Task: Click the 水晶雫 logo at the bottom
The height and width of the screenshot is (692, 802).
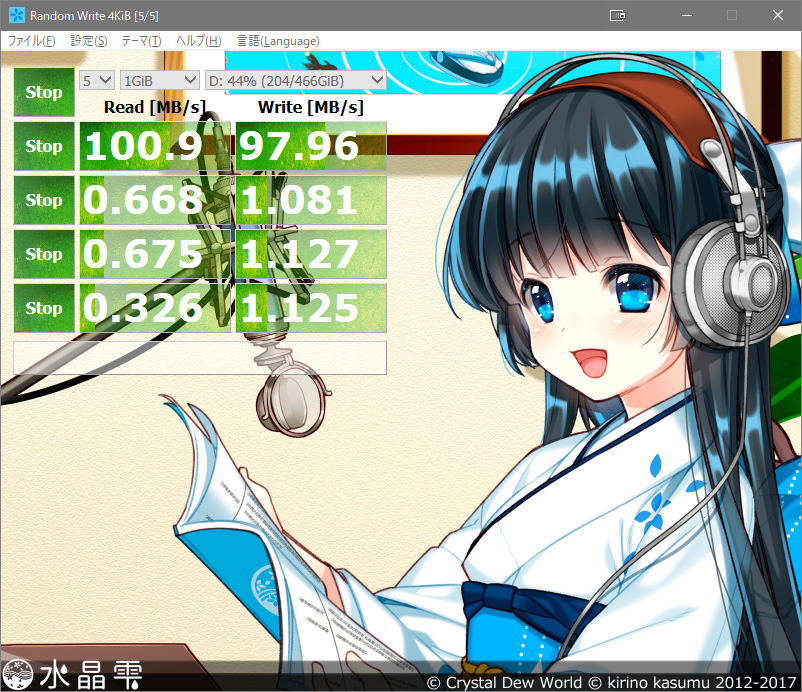Action: click(x=72, y=674)
